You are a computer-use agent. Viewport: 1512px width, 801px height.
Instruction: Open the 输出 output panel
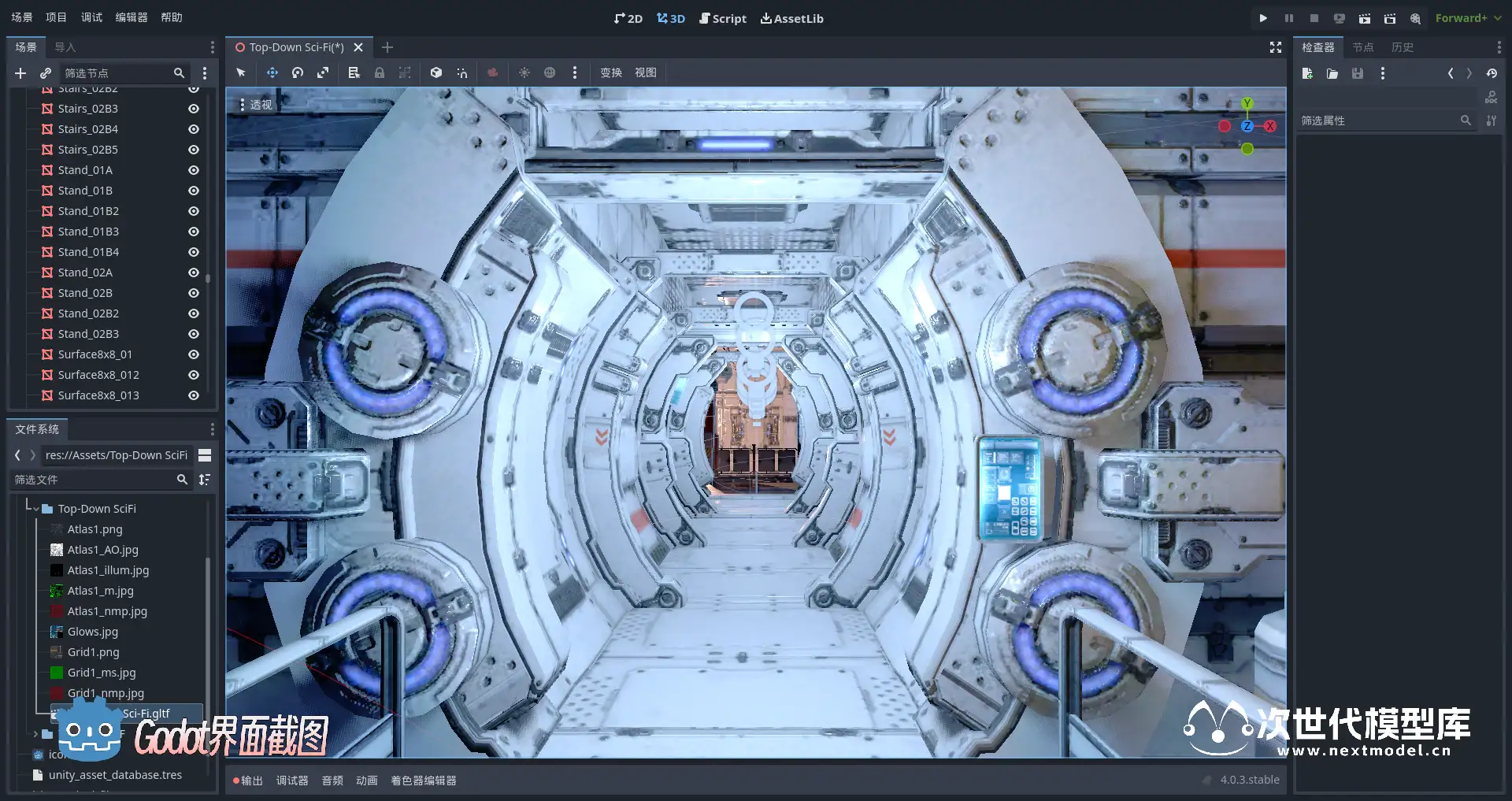(248, 781)
